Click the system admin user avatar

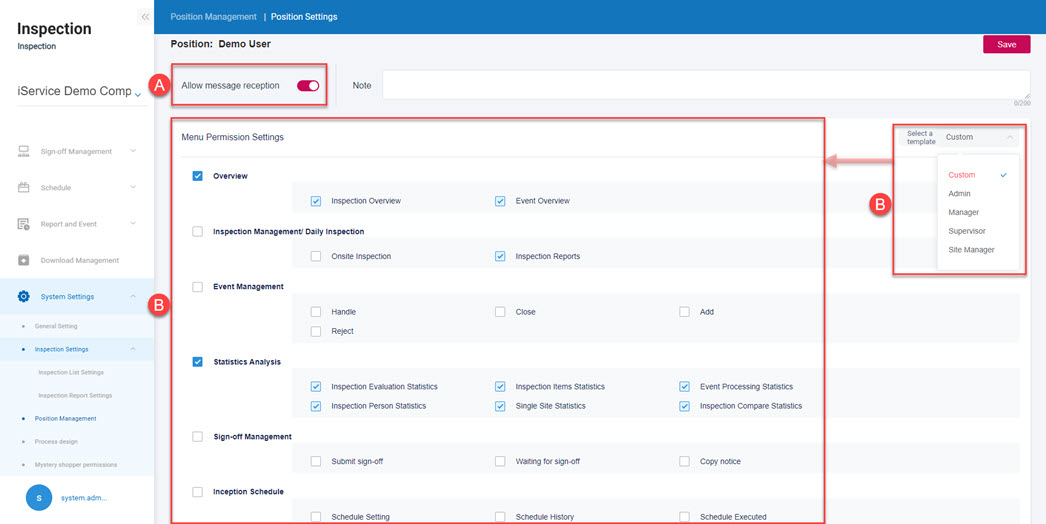39,497
